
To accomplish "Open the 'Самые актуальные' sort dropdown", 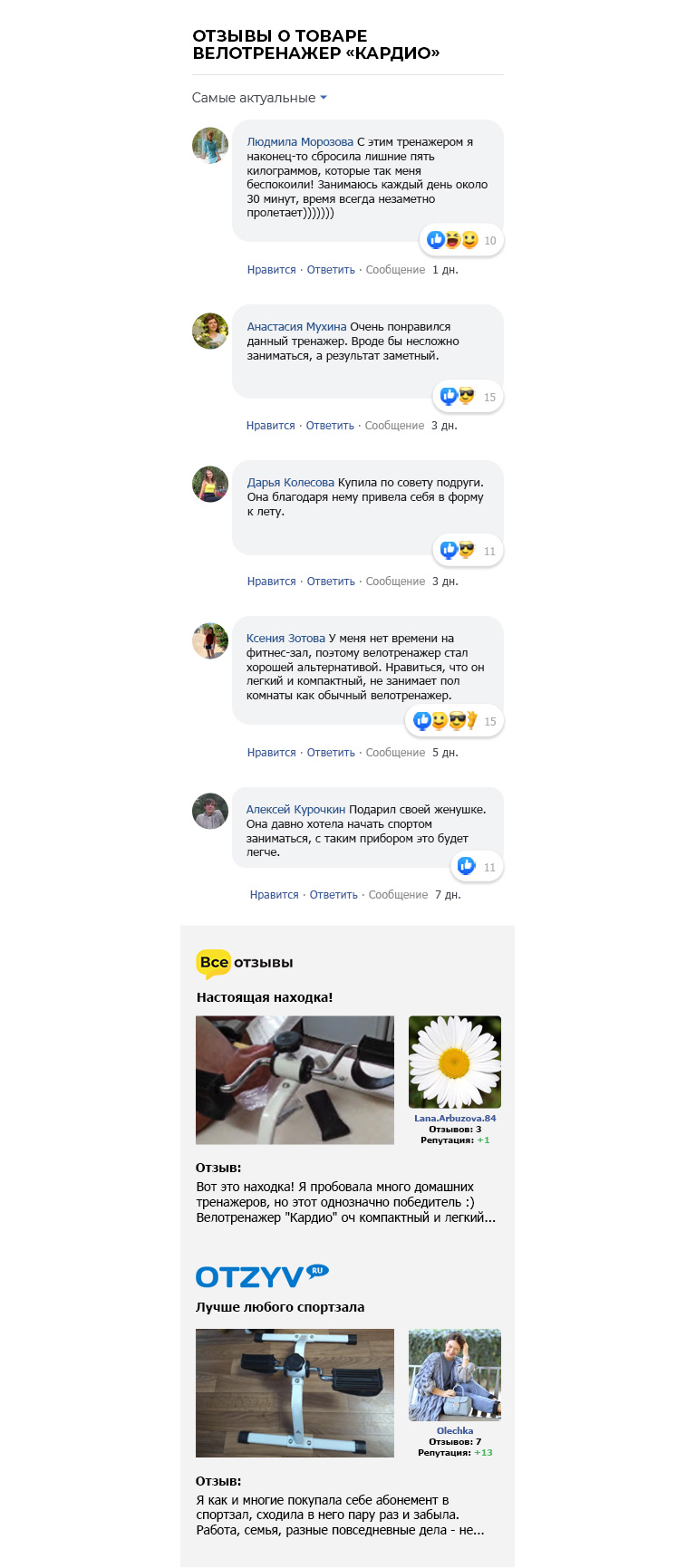I will pos(259,98).
